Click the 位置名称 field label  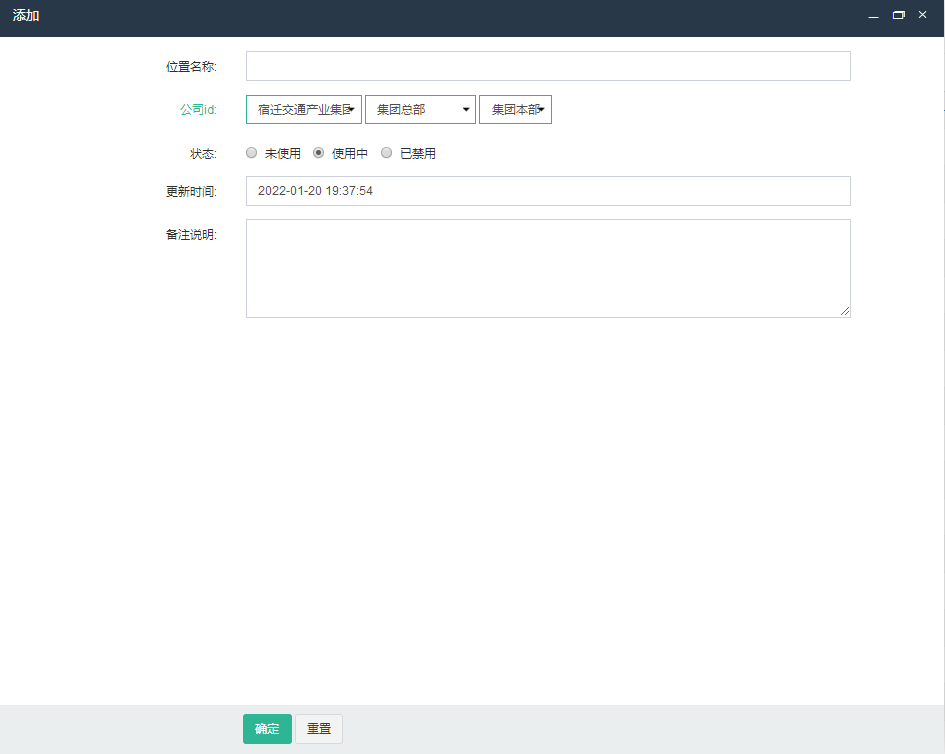[191, 67]
